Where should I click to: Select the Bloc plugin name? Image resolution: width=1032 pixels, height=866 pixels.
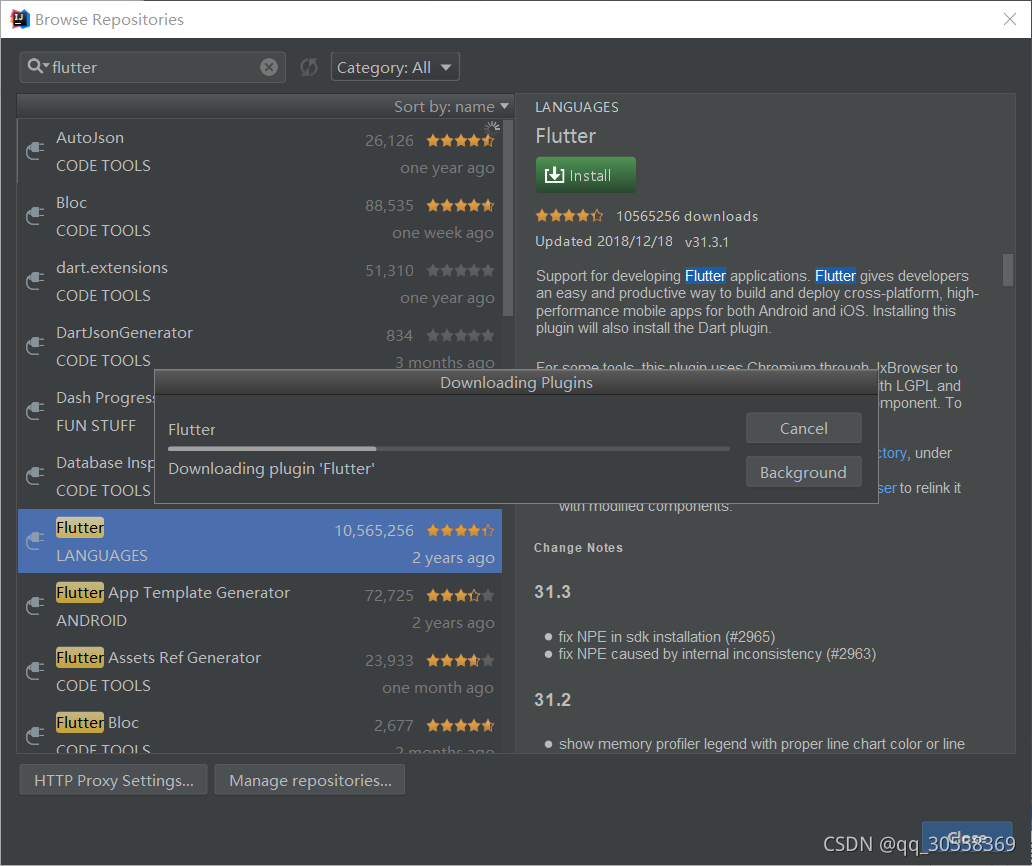tap(71, 203)
